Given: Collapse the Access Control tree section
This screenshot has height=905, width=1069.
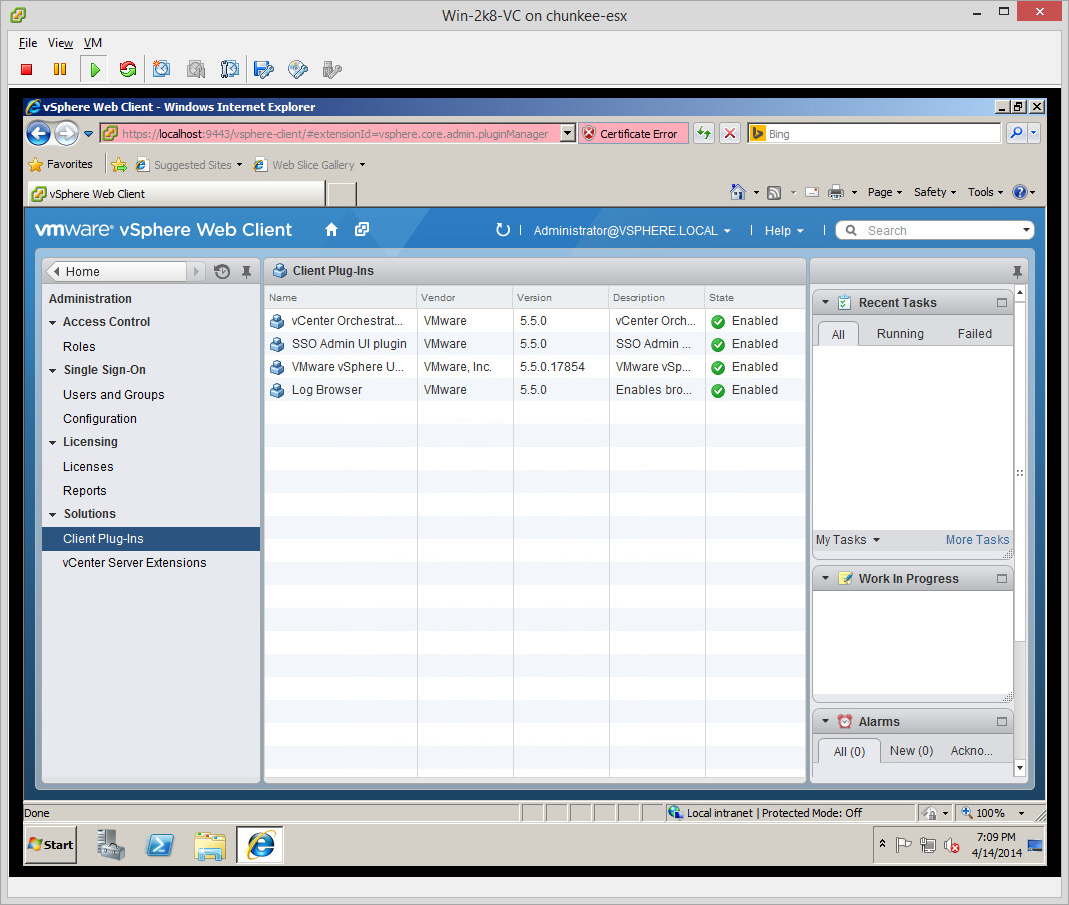Looking at the screenshot, I should coord(52,322).
